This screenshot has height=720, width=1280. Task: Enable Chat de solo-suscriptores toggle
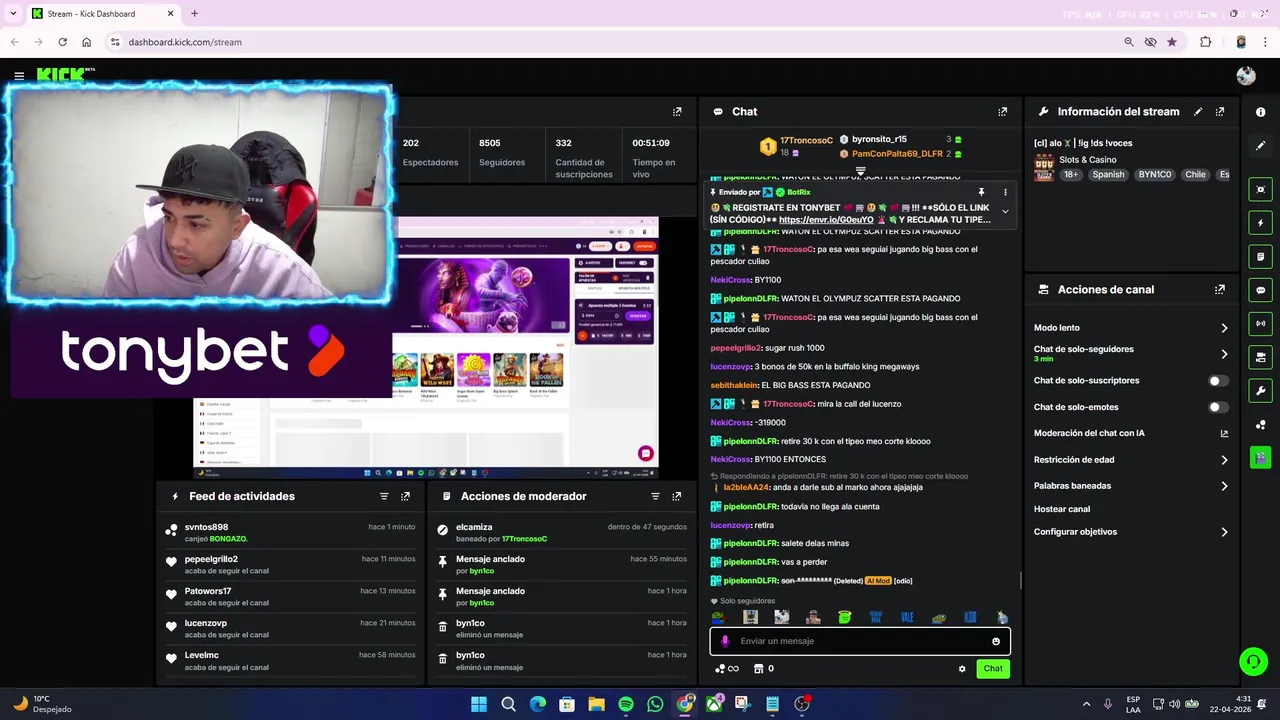tap(1217, 381)
